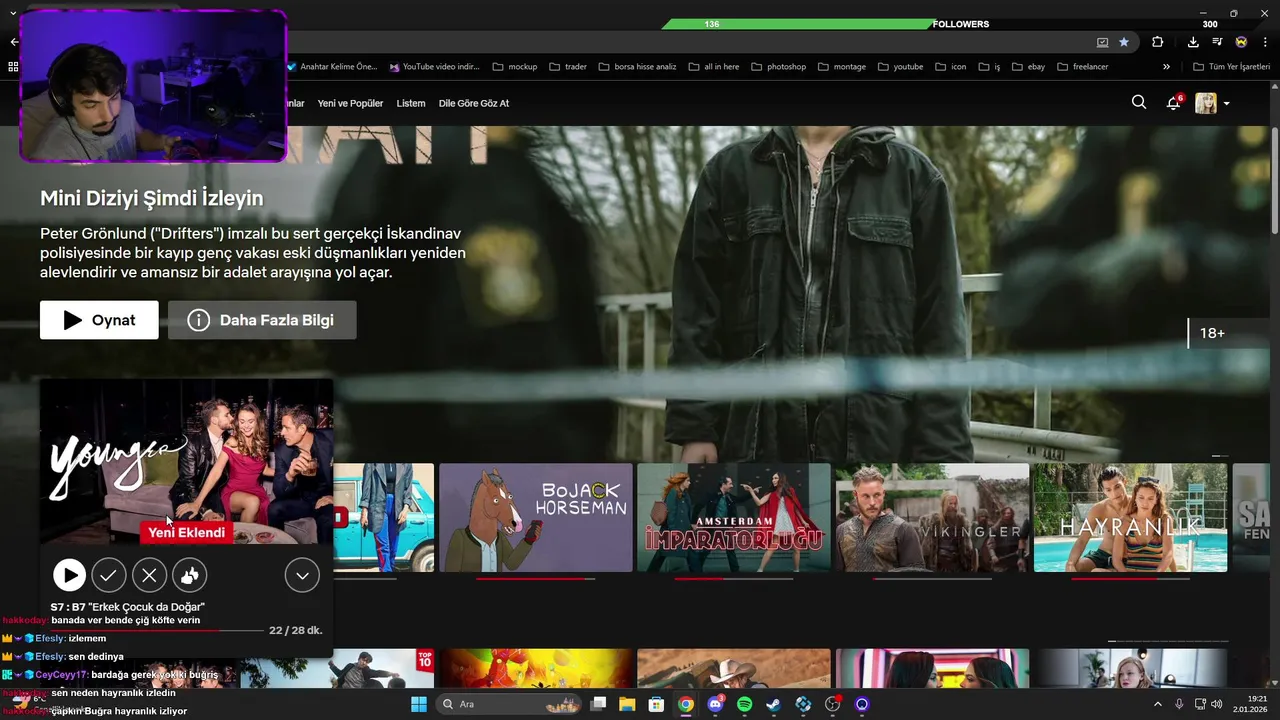
Task: Click the Oynat button
Action: pyautogui.click(x=99, y=320)
